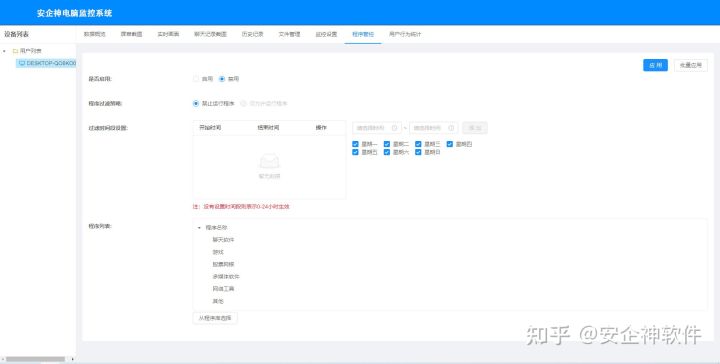Uncheck the 星期日 checkbox
Viewport: 720px width, 364px height.
[x=418, y=152]
